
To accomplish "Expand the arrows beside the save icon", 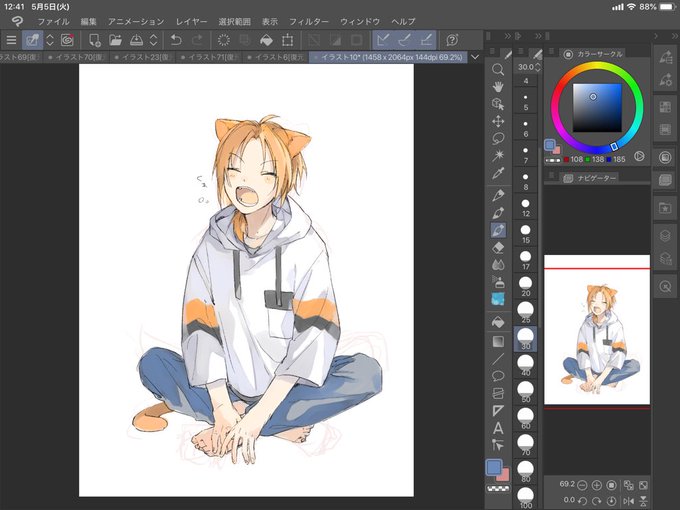I will click(x=153, y=40).
